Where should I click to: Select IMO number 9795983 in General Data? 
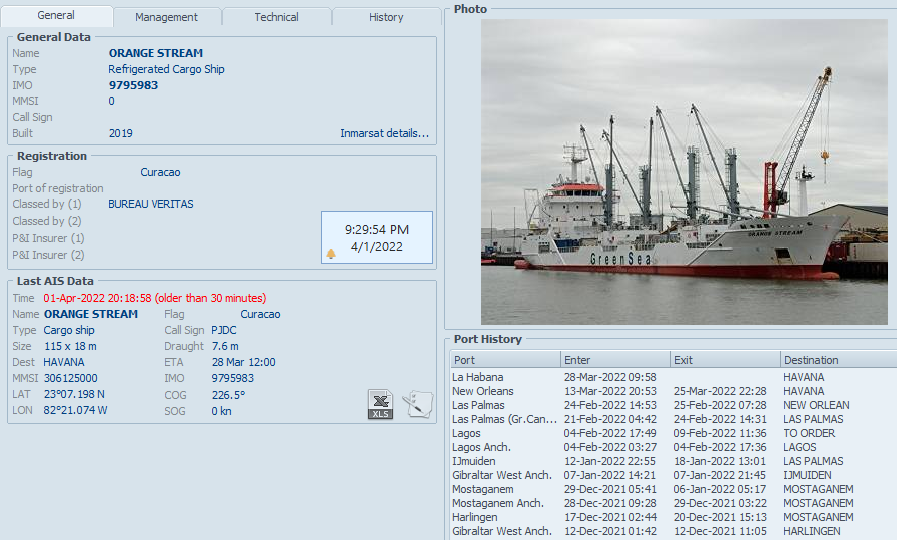click(x=133, y=85)
